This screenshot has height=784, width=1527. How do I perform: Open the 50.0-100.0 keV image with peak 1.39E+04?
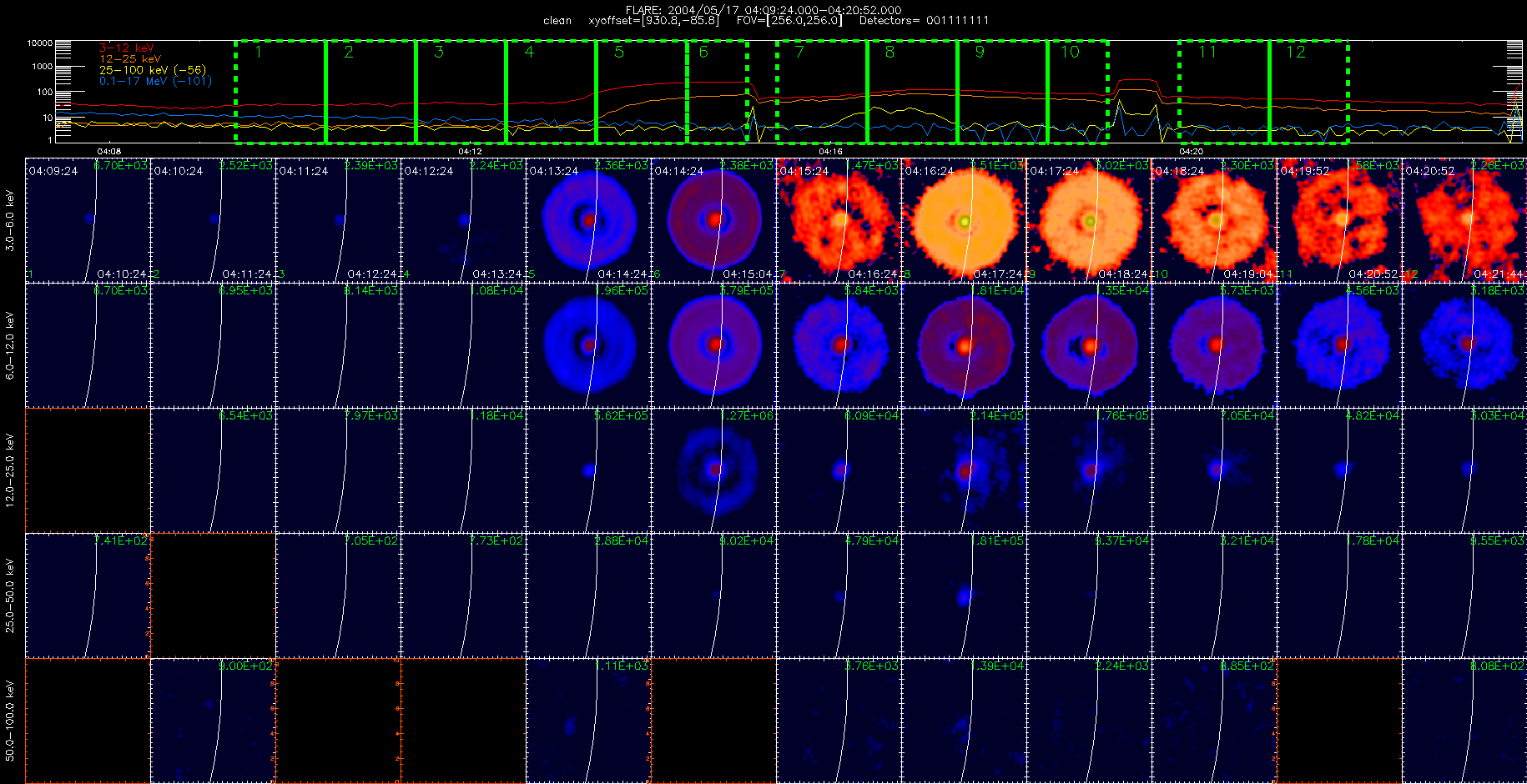coord(964,721)
